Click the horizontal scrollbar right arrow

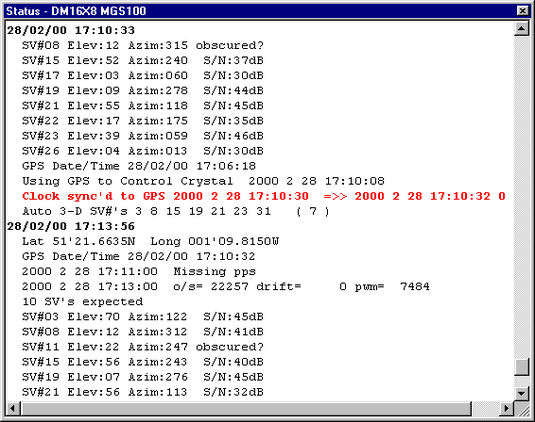pyautogui.click(x=506, y=408)
